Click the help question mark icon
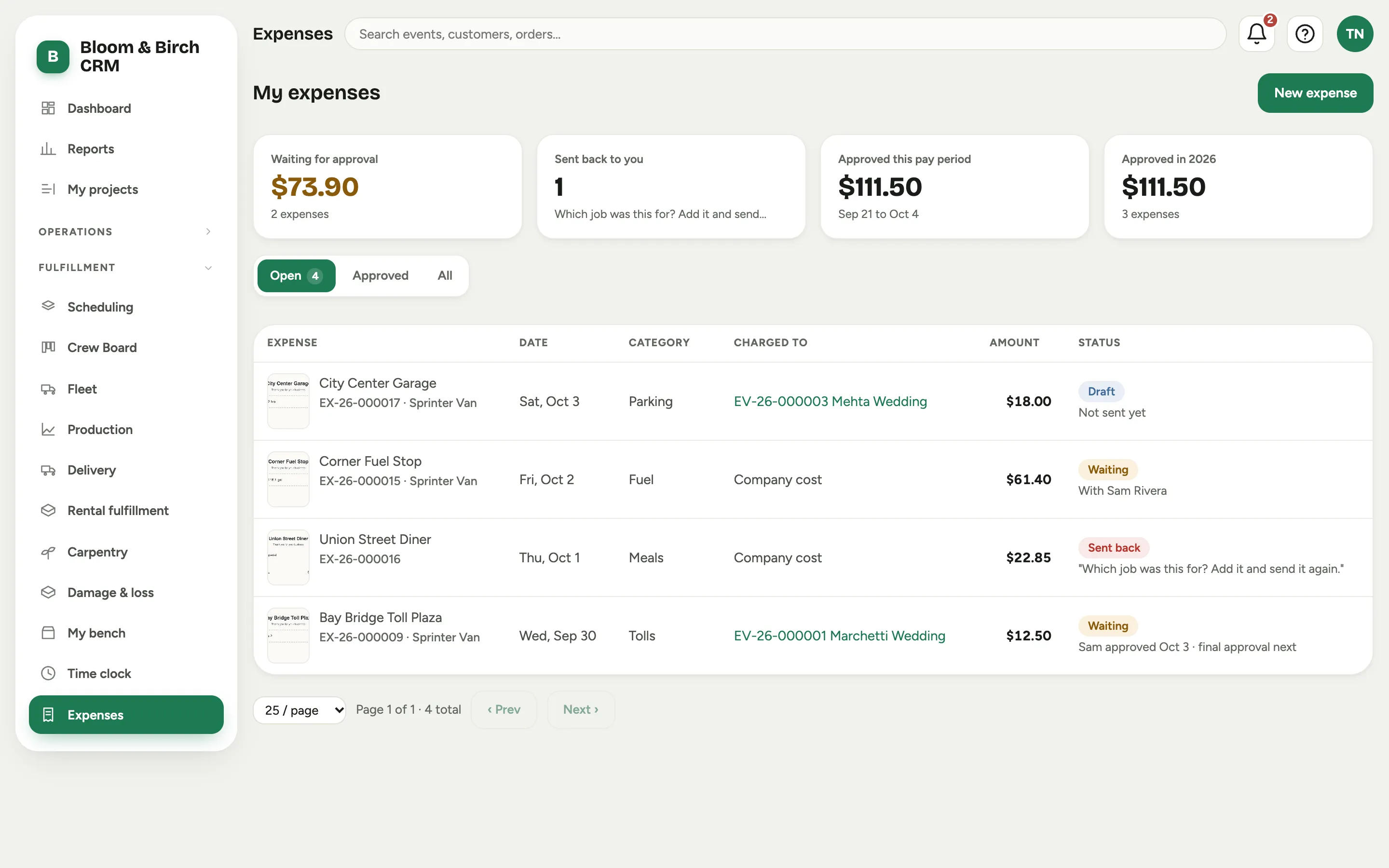Screen dimensions: 1389x868 (x=1305, y=34)
